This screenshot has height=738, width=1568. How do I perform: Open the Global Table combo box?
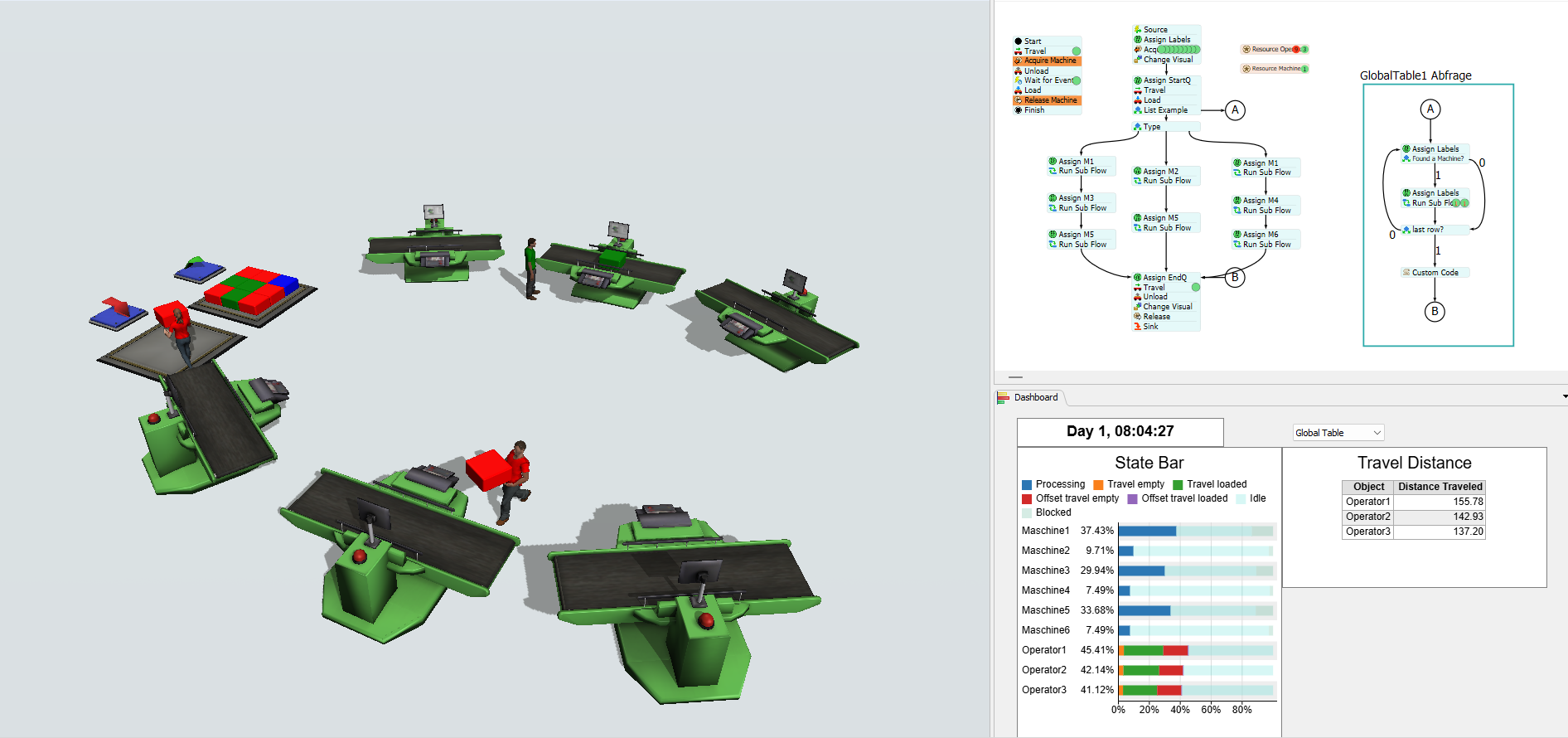point(1338,433)
